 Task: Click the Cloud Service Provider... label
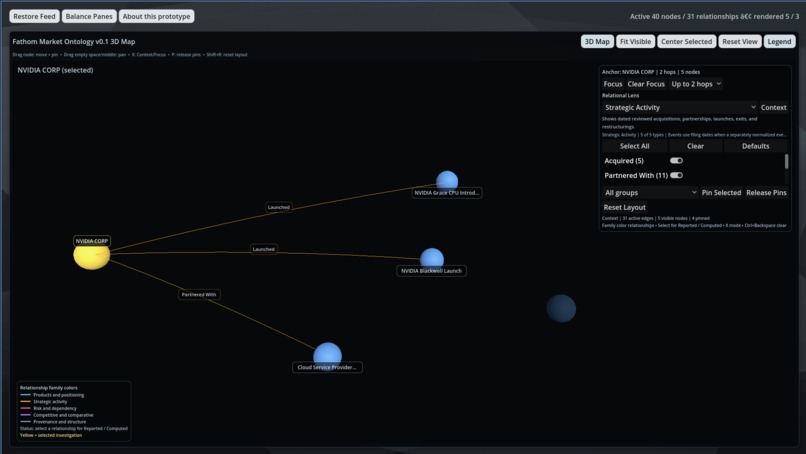(x=327, y=367)
